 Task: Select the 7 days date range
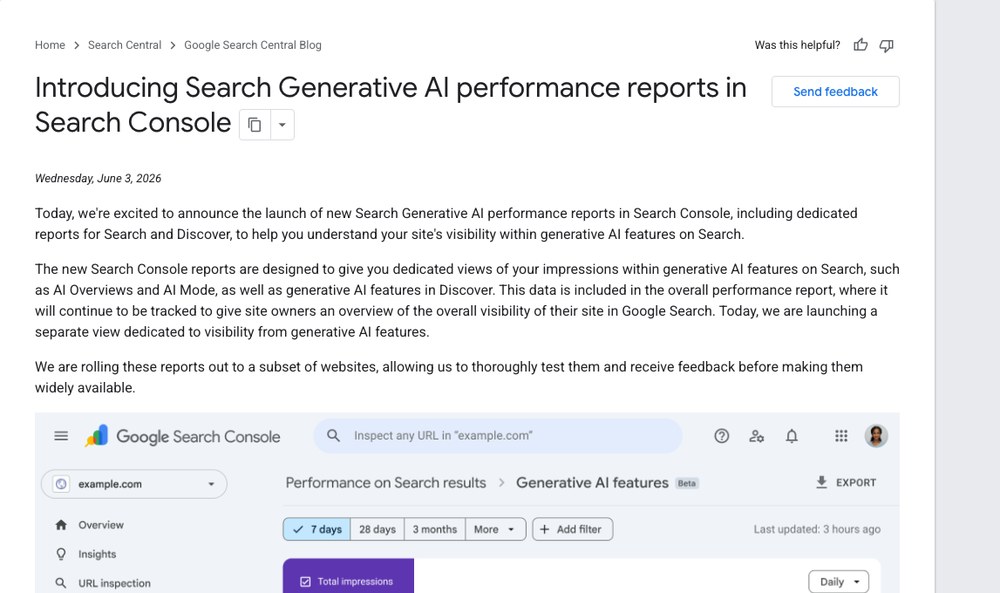point(317,529)
